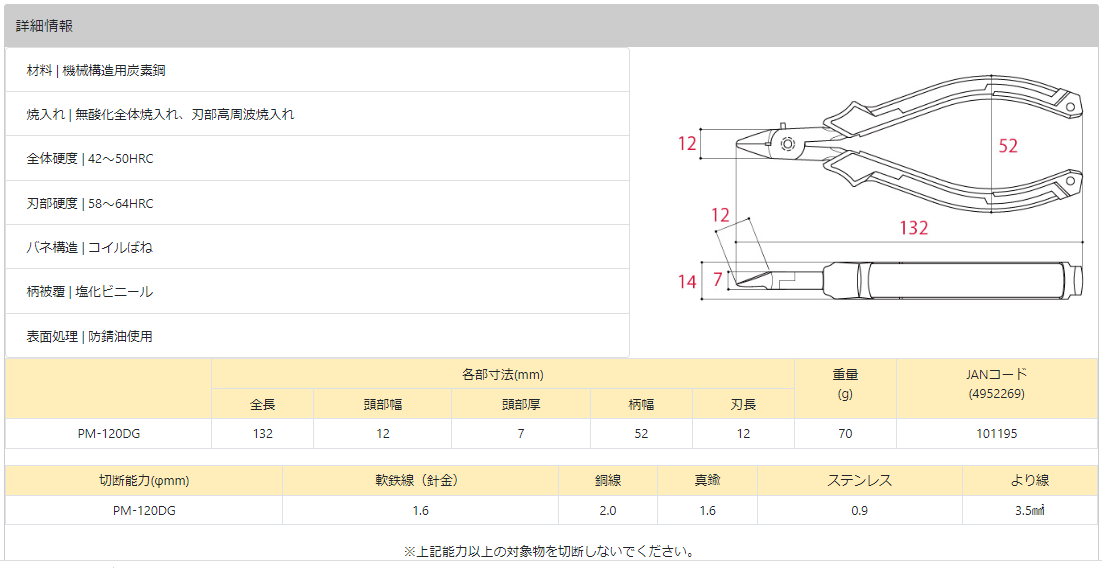Screen dimensions: 1102x568
Task: Click the red 132 label in the diagram
Action: pos(914,228)
